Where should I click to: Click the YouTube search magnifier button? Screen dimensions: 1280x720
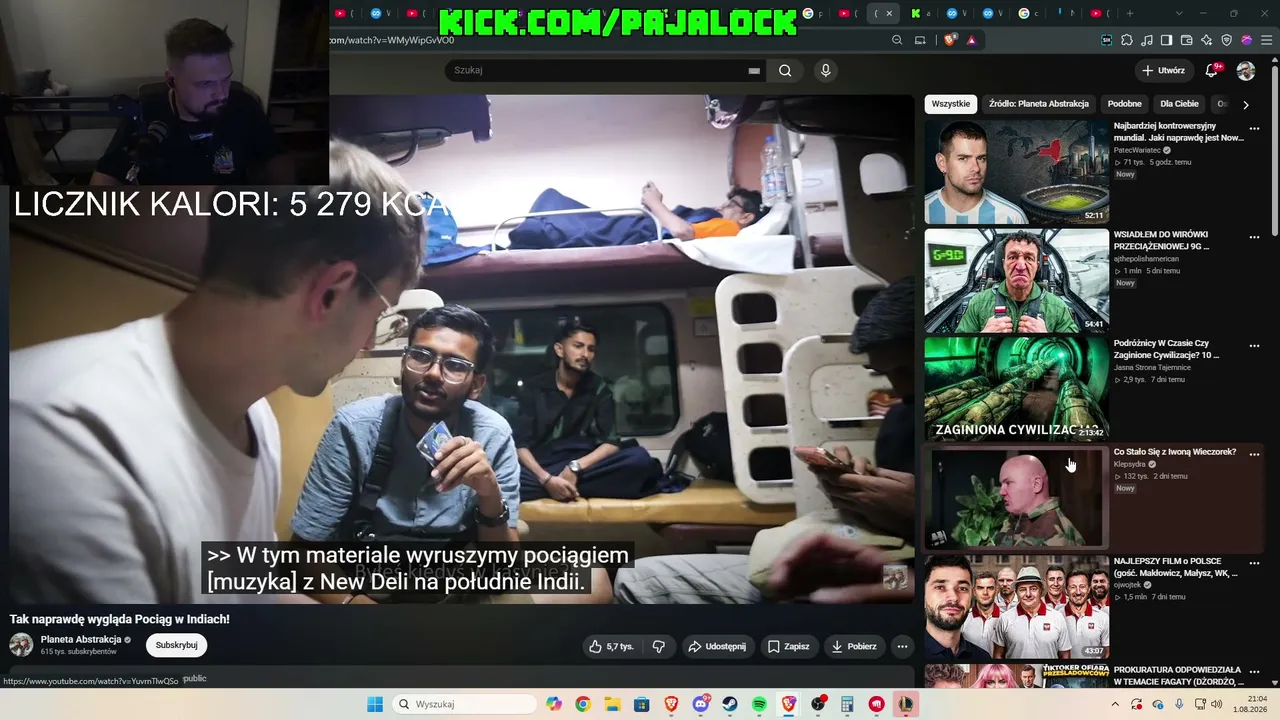tap(785, 70)
